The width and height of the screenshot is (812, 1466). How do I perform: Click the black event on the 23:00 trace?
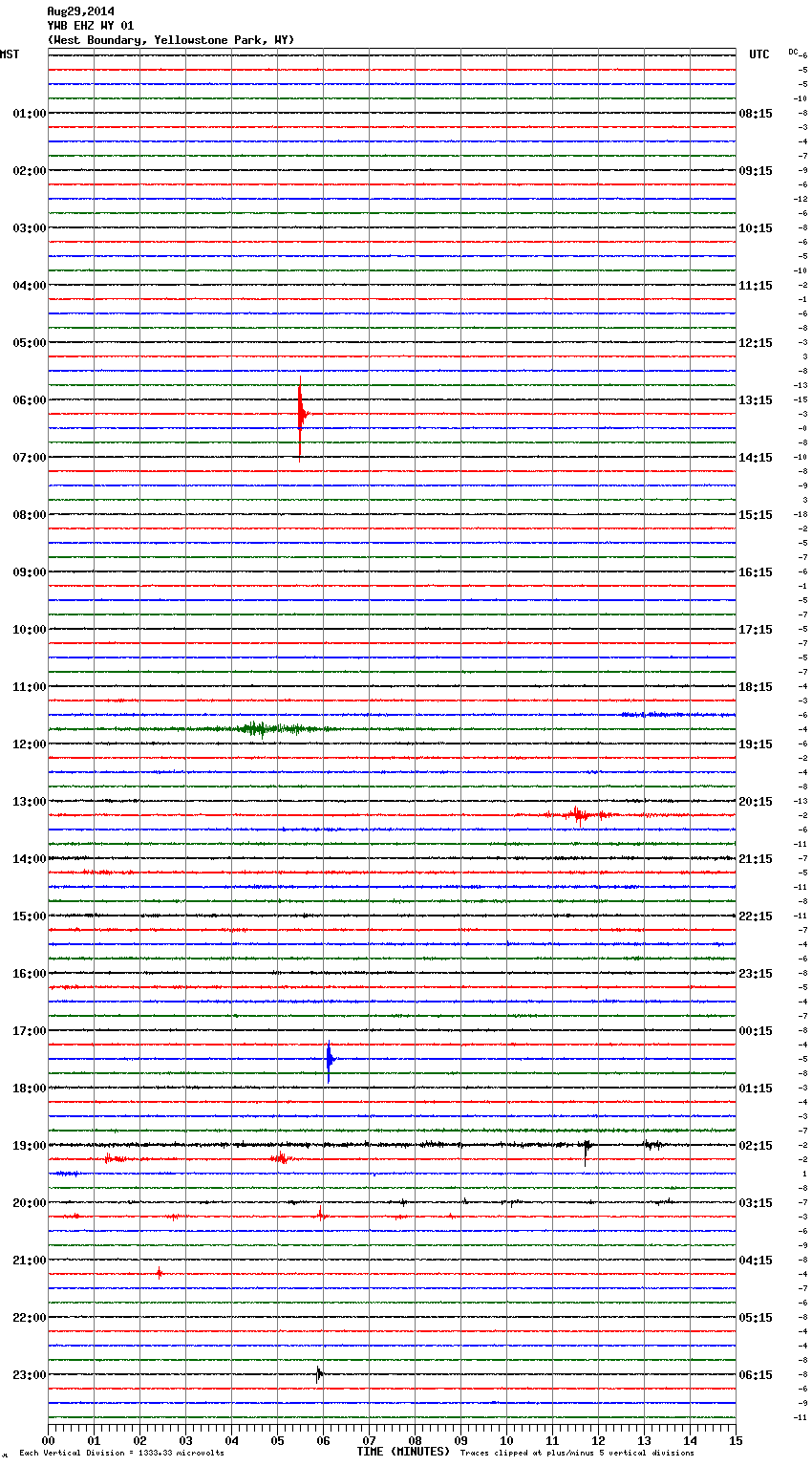point(319,1374)
